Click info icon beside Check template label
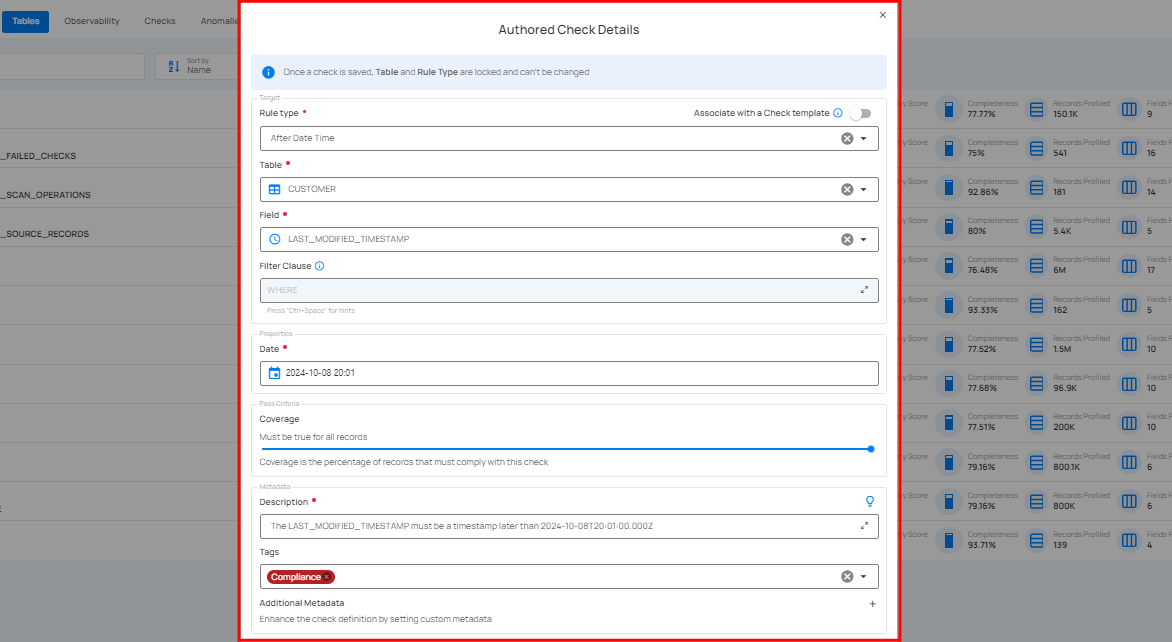 pos(838,113)
